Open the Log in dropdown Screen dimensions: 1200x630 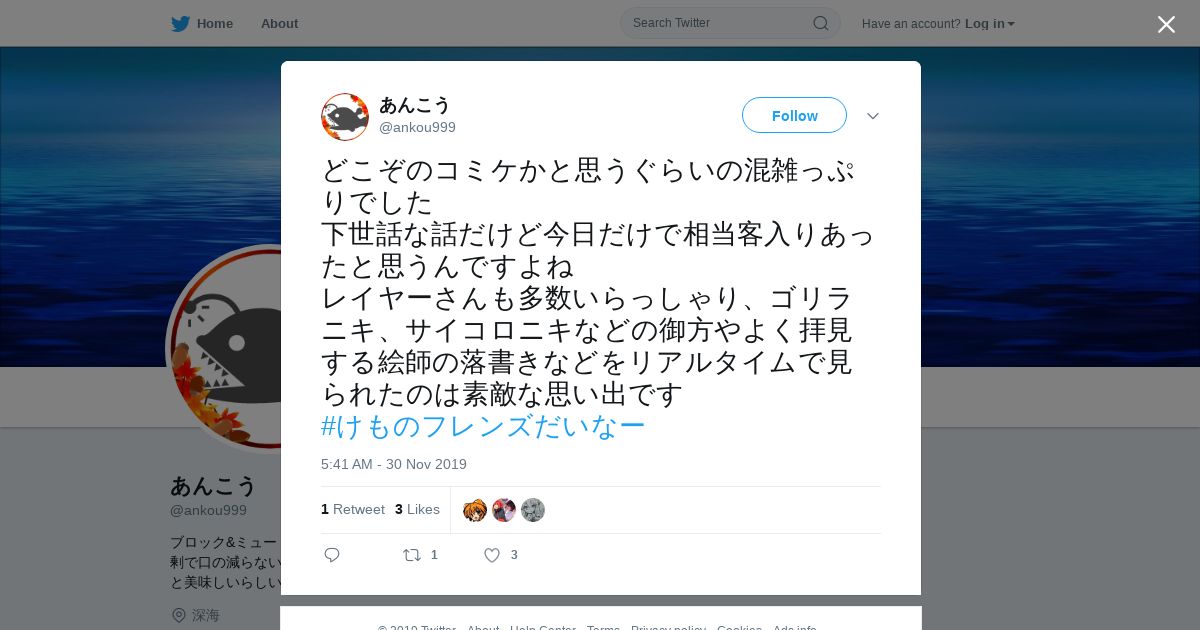click(x=990, y=24)
